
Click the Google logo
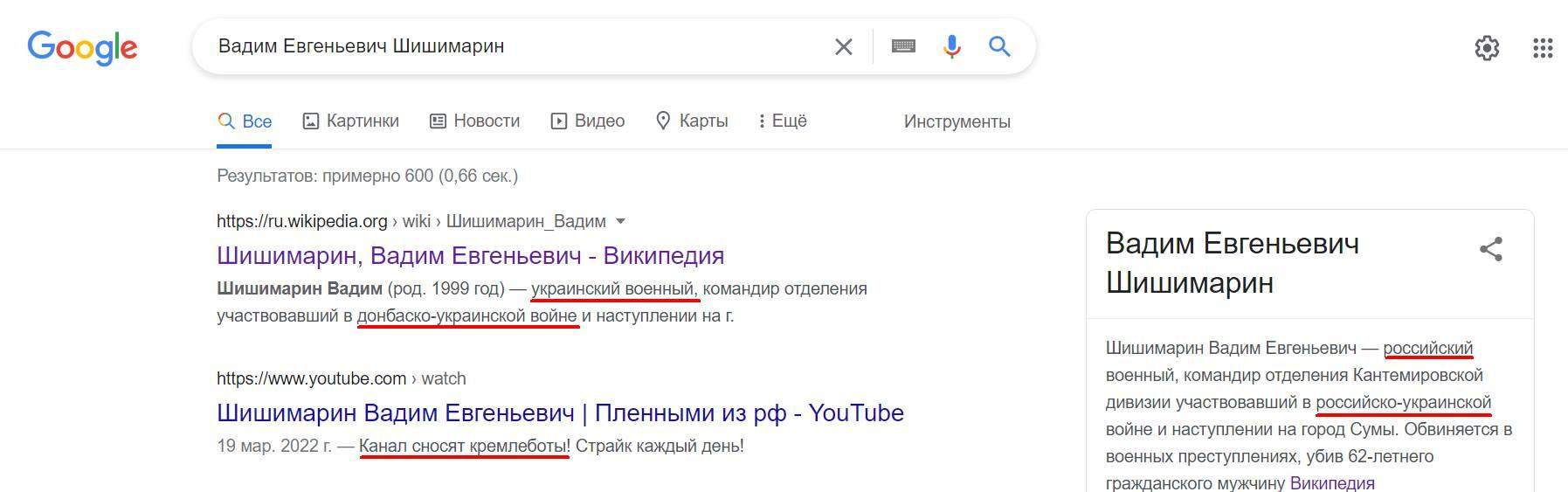(82, 48)
